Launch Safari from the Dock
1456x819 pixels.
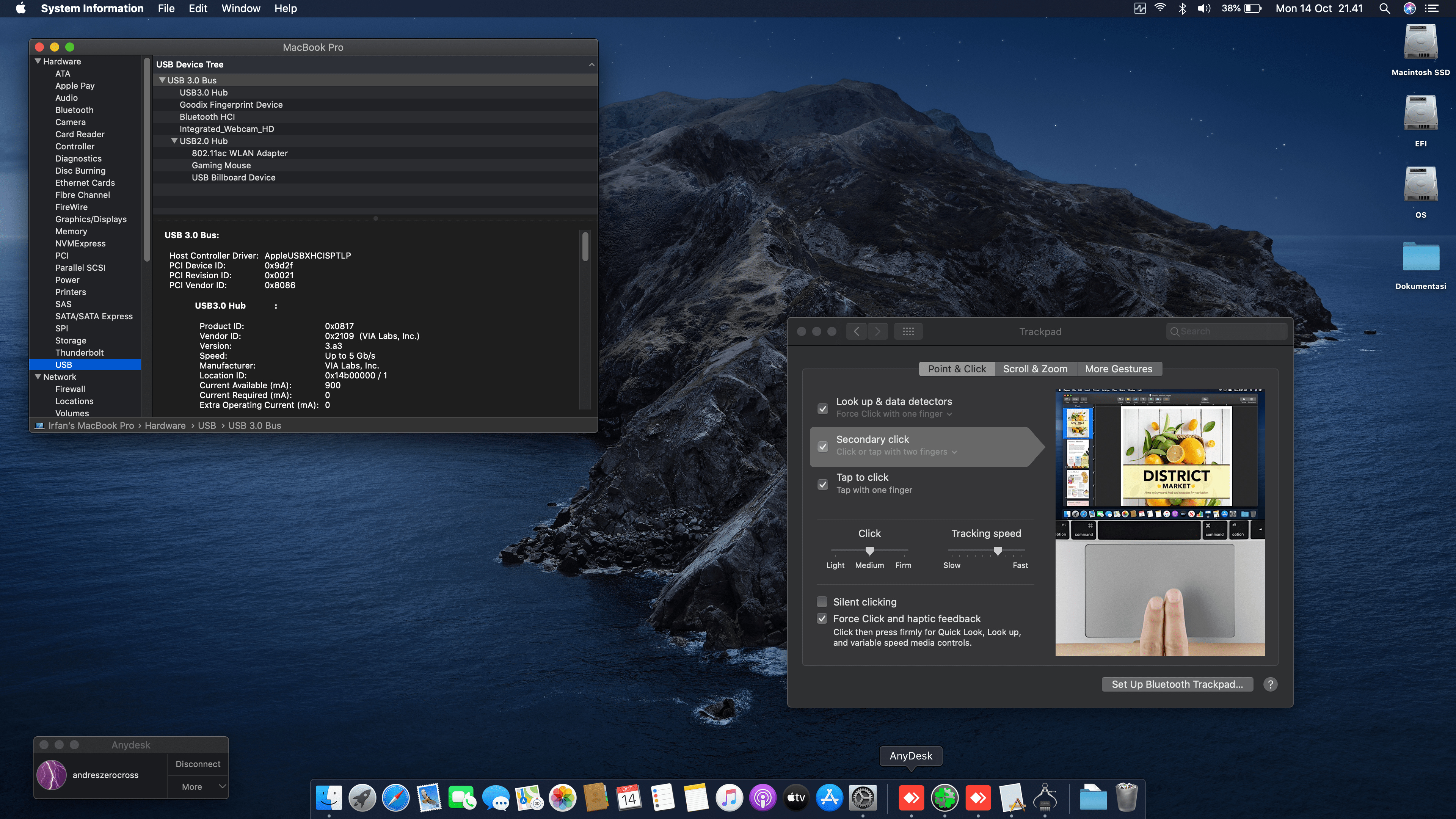point(395,798)
